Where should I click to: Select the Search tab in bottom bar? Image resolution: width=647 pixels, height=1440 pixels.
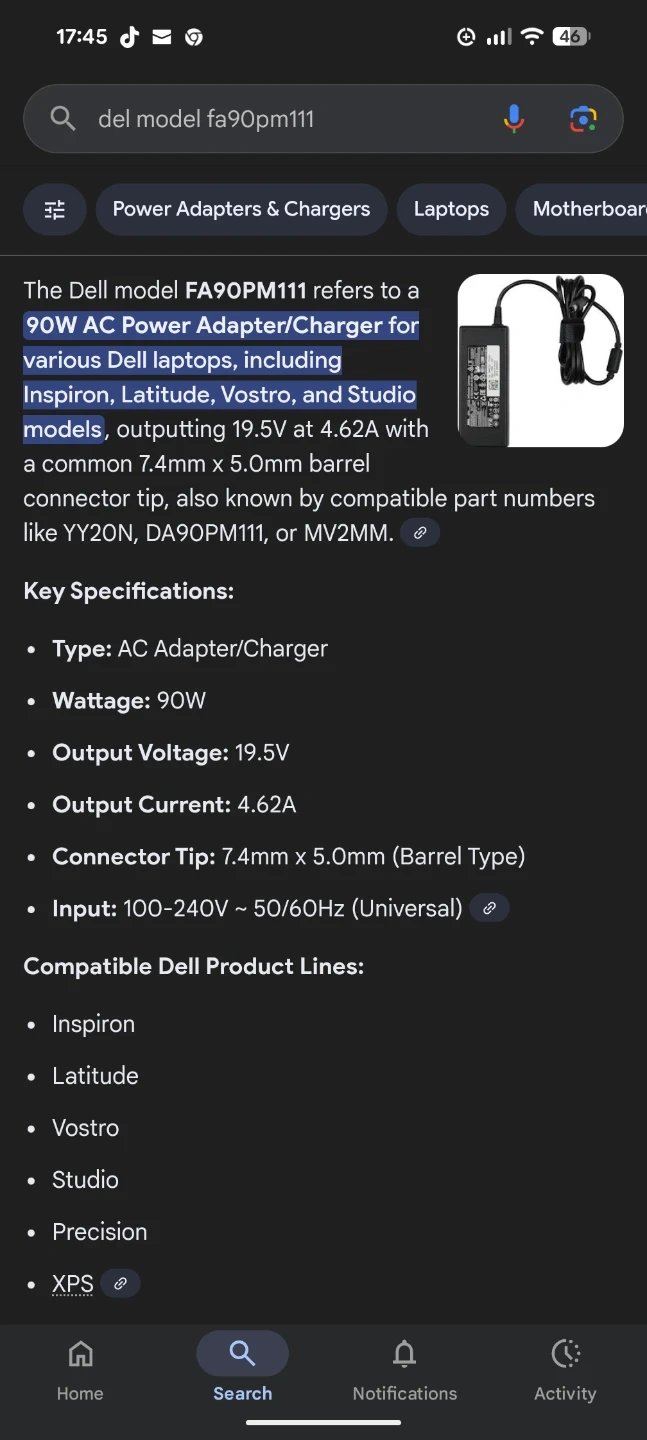point(242,1371)
